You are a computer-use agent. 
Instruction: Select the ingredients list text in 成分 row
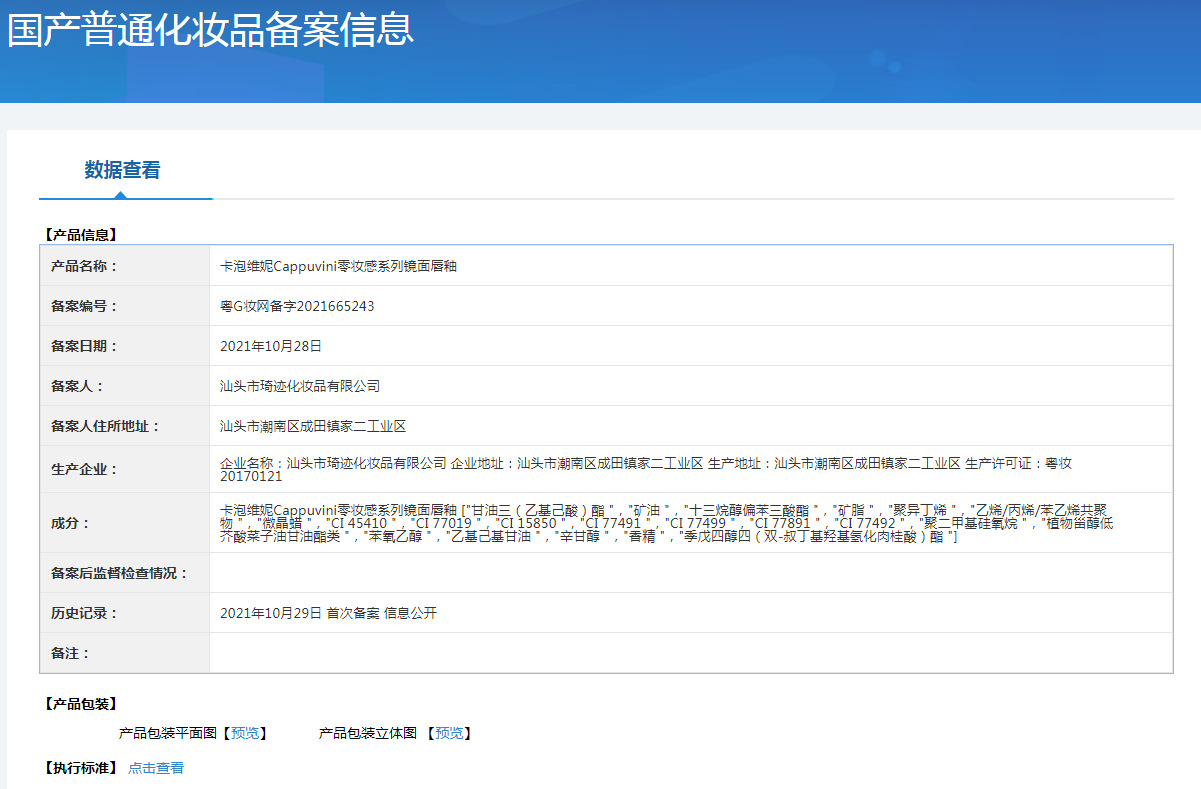(x=667, y=523)
